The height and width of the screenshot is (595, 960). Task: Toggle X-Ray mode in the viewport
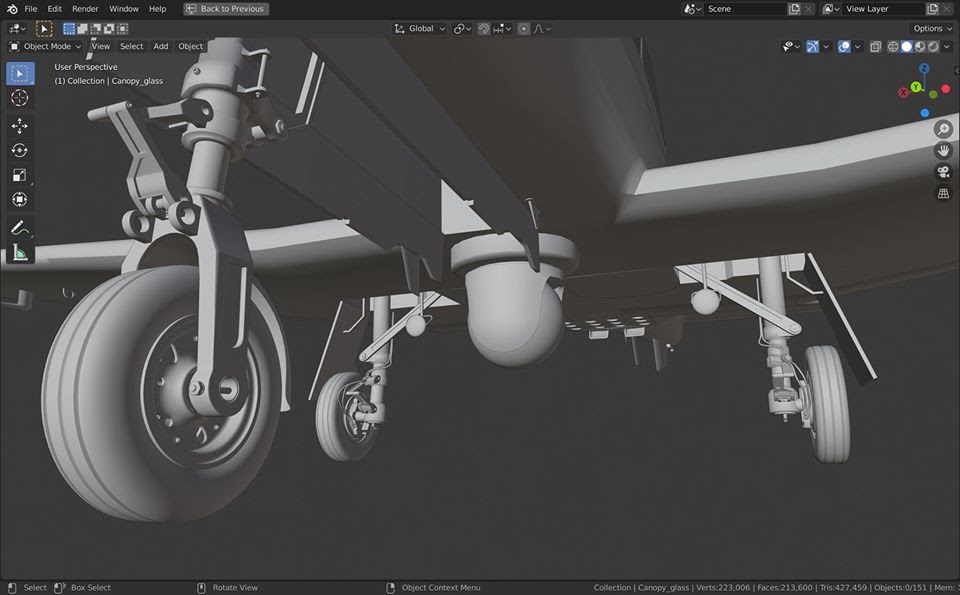[x=875, y=46]
